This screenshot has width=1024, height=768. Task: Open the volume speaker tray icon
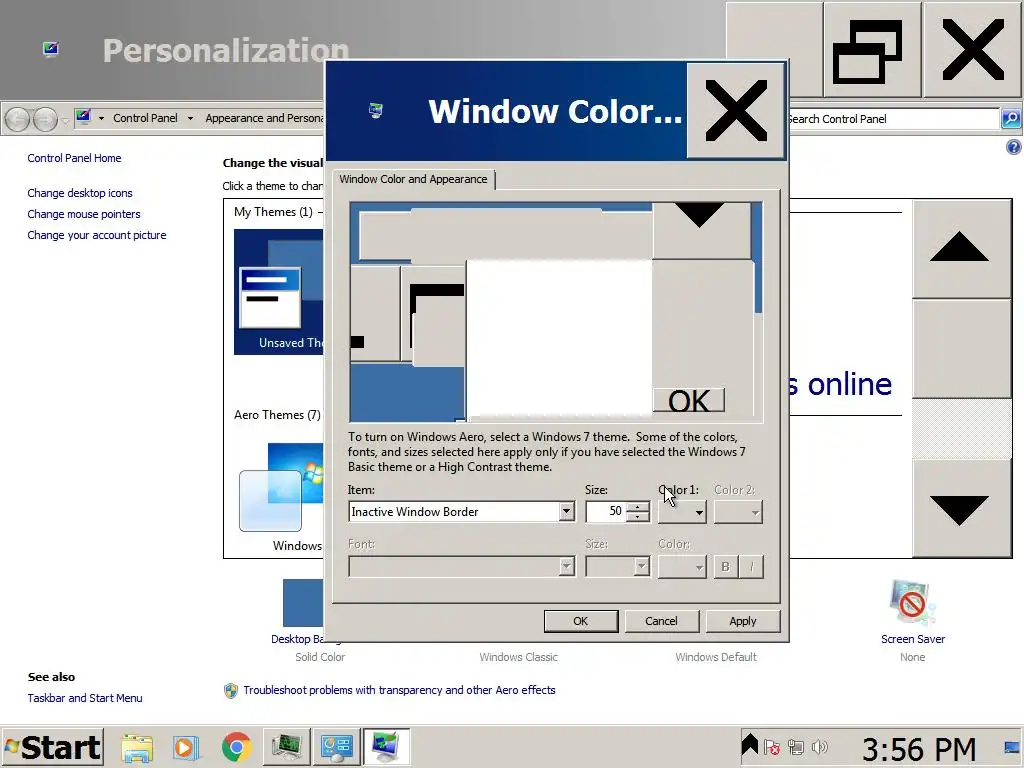click(819, 747)
